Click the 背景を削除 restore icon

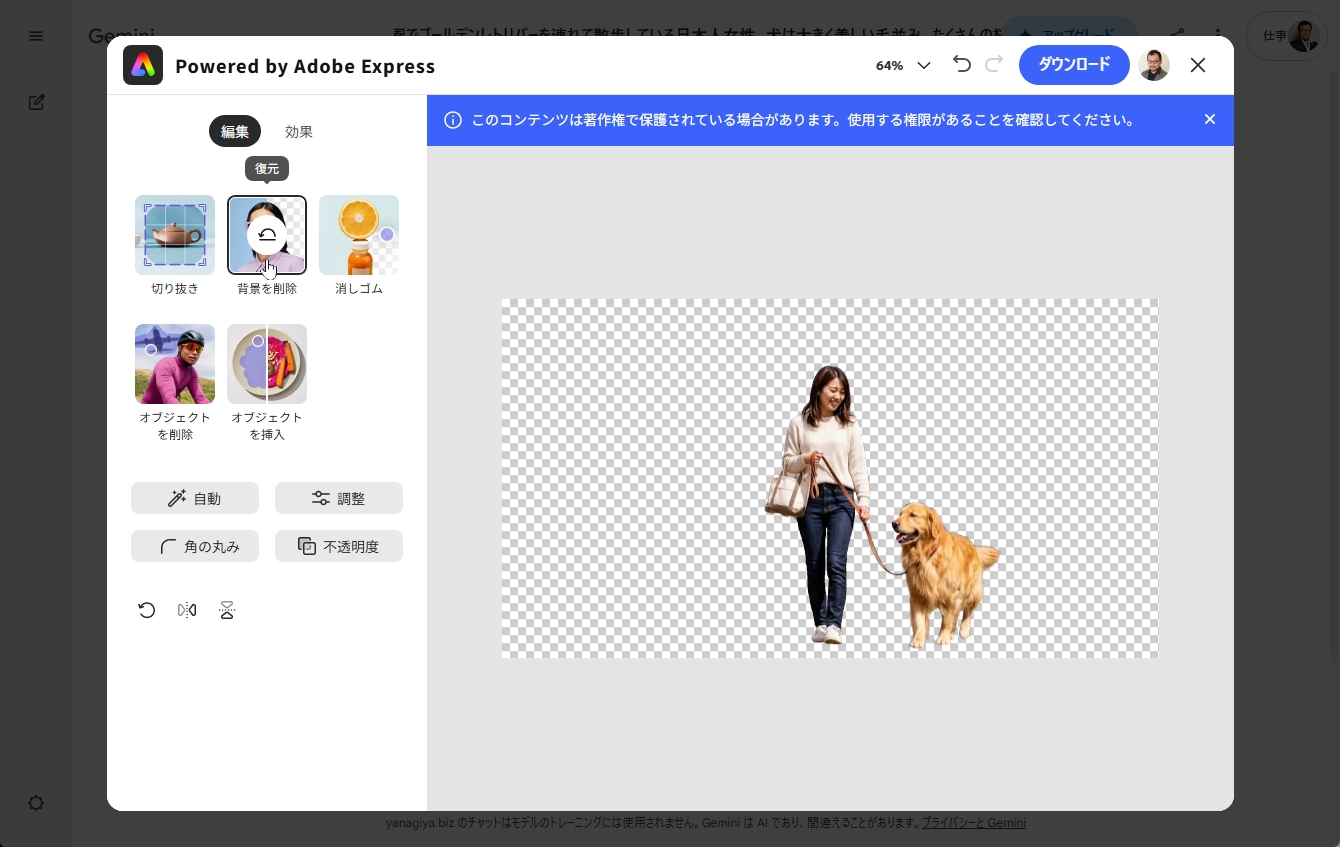point(267,235)
